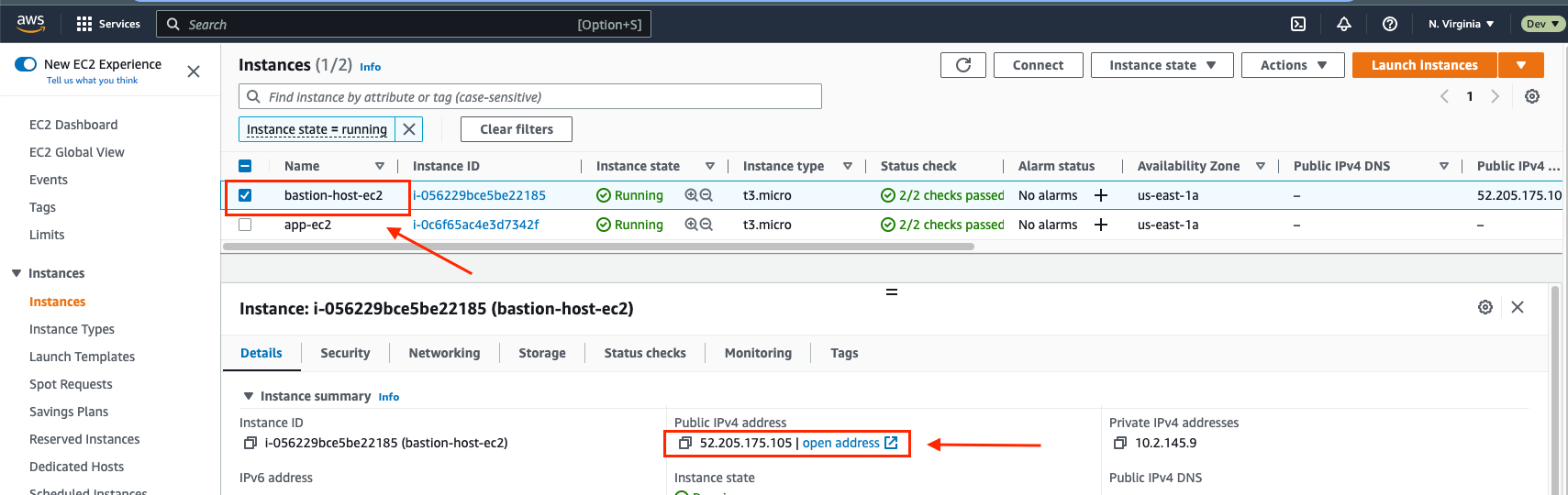Refresh the instances list
Viewport: 1568px width, 495px height.
963,65
